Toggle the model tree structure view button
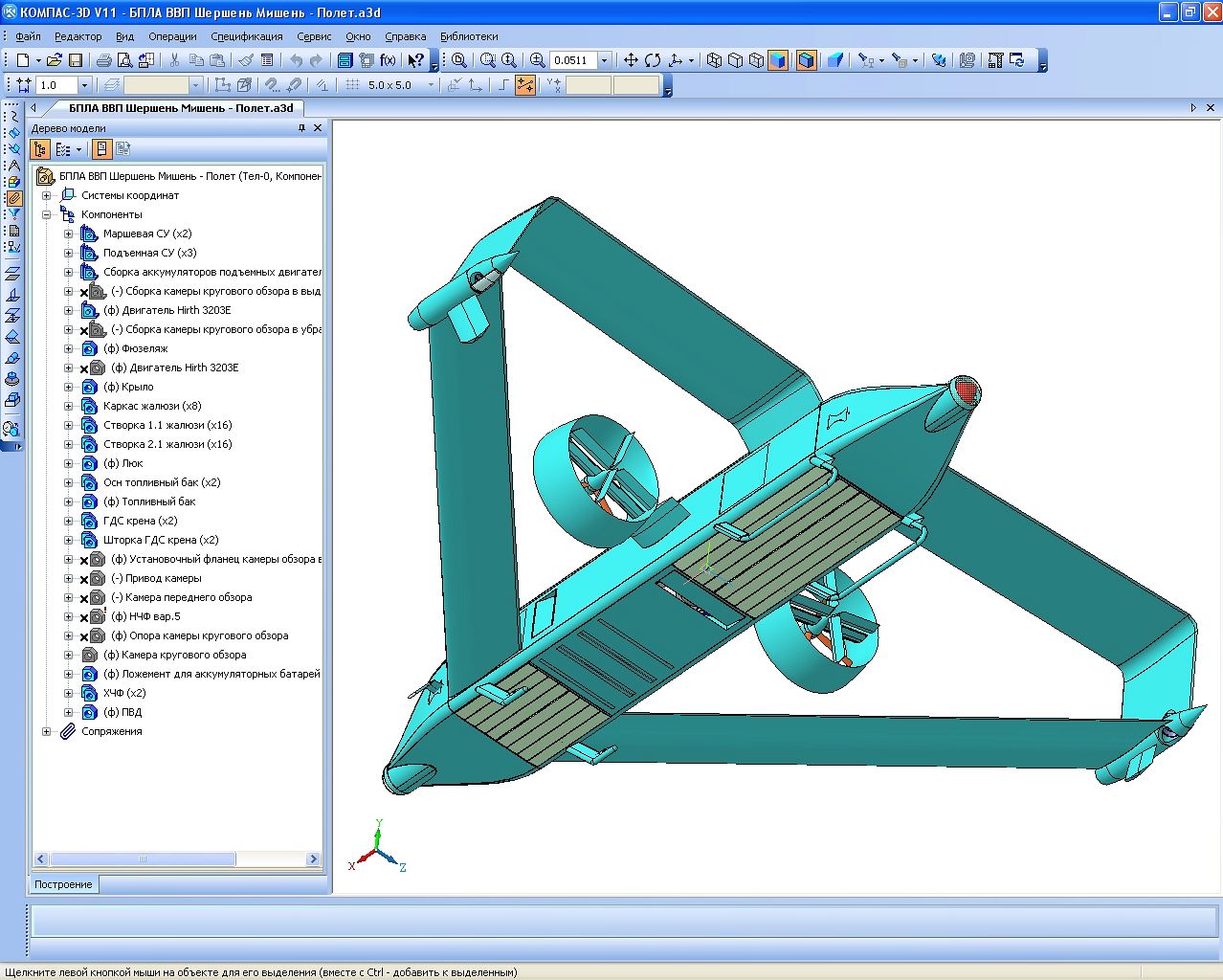Image resolution: width=1223 pixels, height=980 pixels. tap(40, 149)
